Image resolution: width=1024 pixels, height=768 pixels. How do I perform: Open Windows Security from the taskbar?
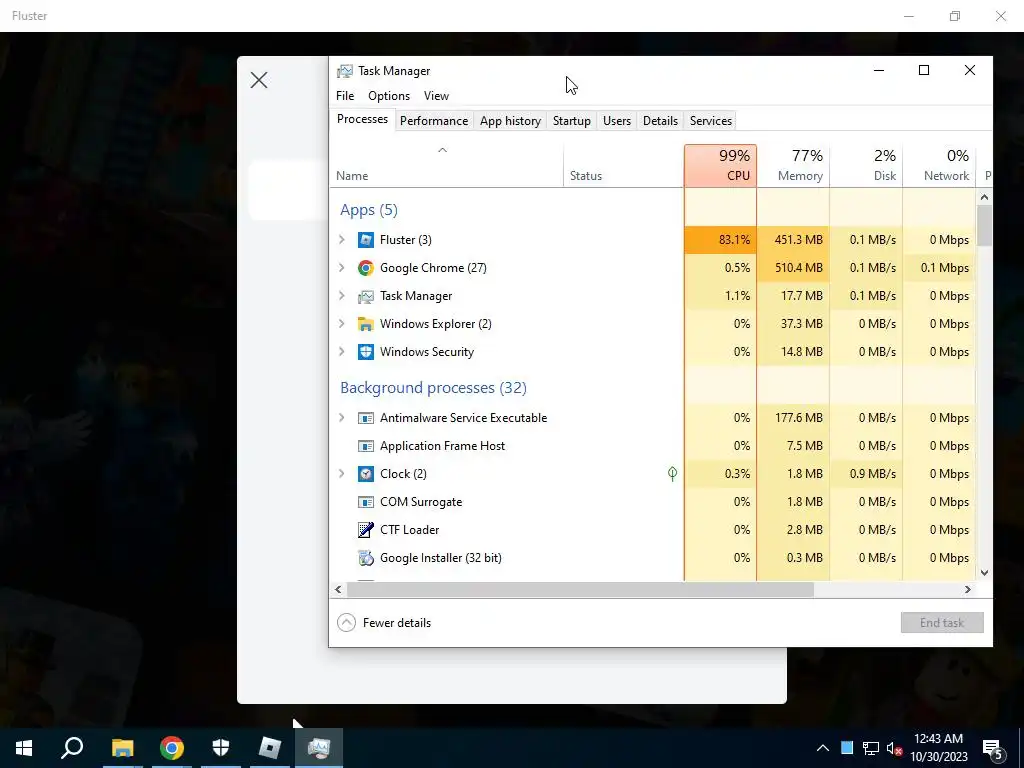(x=221, y=748)
